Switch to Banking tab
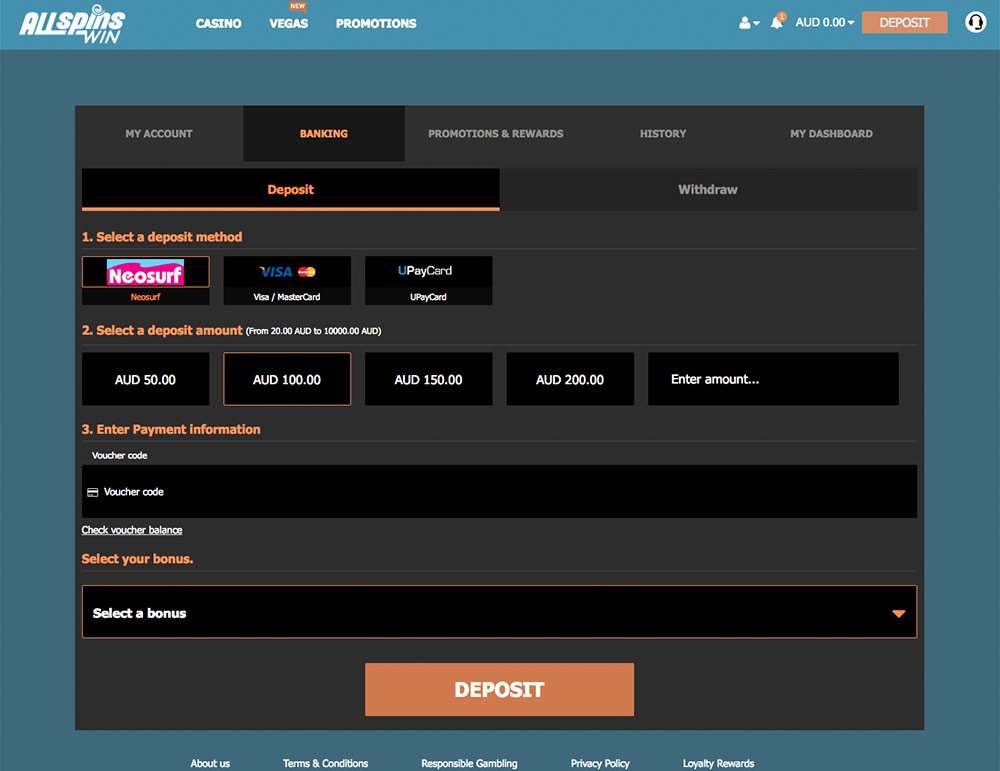Image resolution: width=1000 pixels, height=771 pixels. click(324, 133)
